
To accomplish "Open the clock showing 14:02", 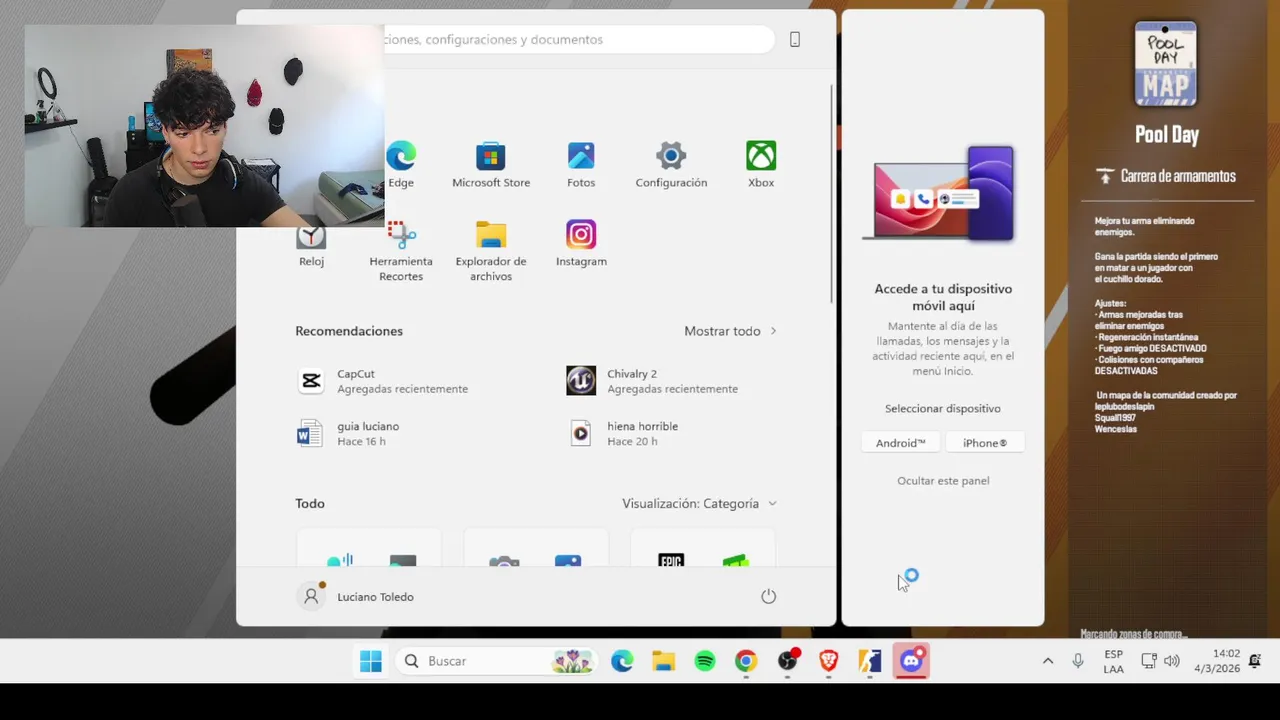I will [x=1217, y=661].
